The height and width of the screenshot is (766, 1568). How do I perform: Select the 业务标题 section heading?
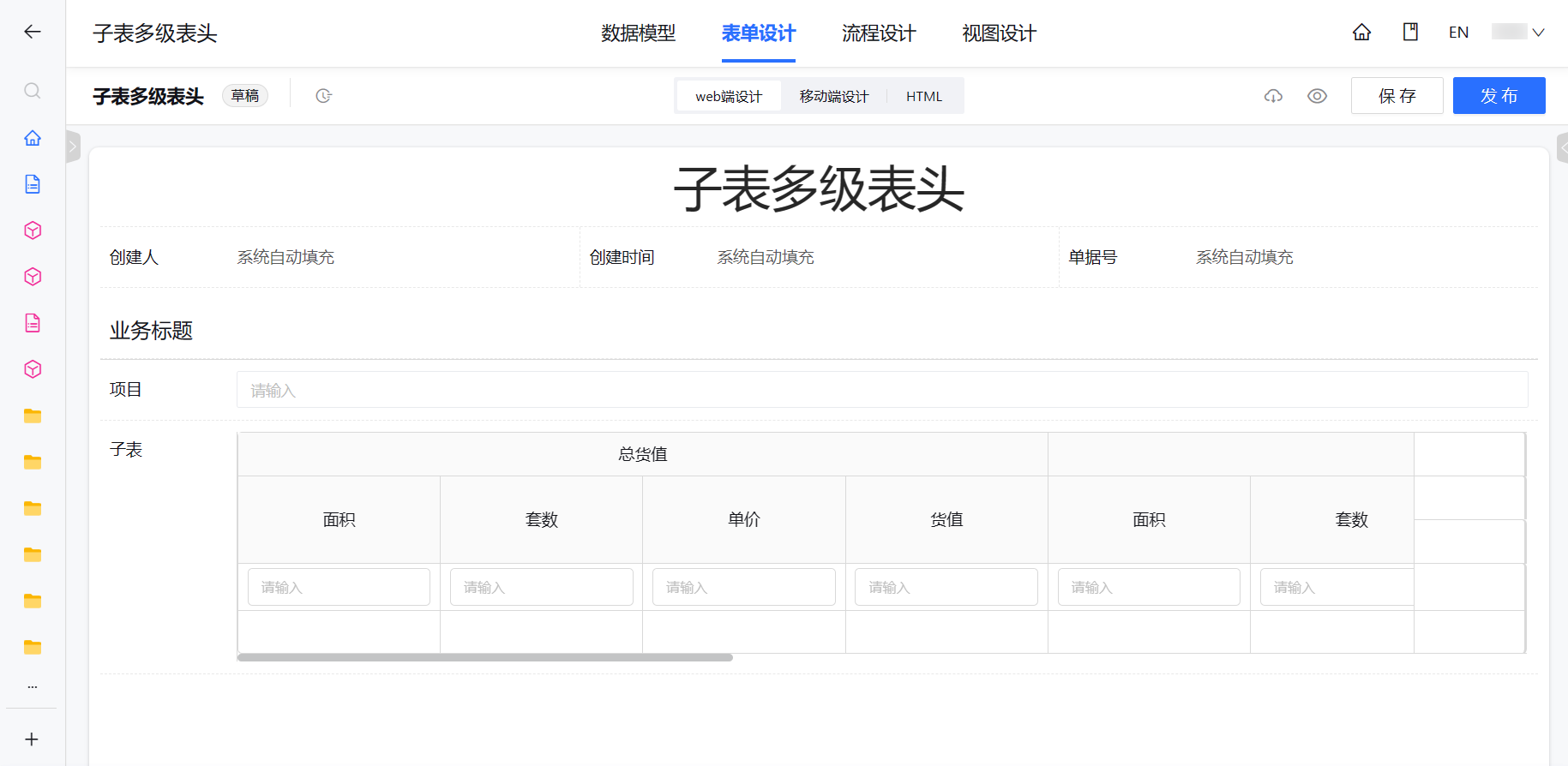pyautogui.click(x=151, y=331)
